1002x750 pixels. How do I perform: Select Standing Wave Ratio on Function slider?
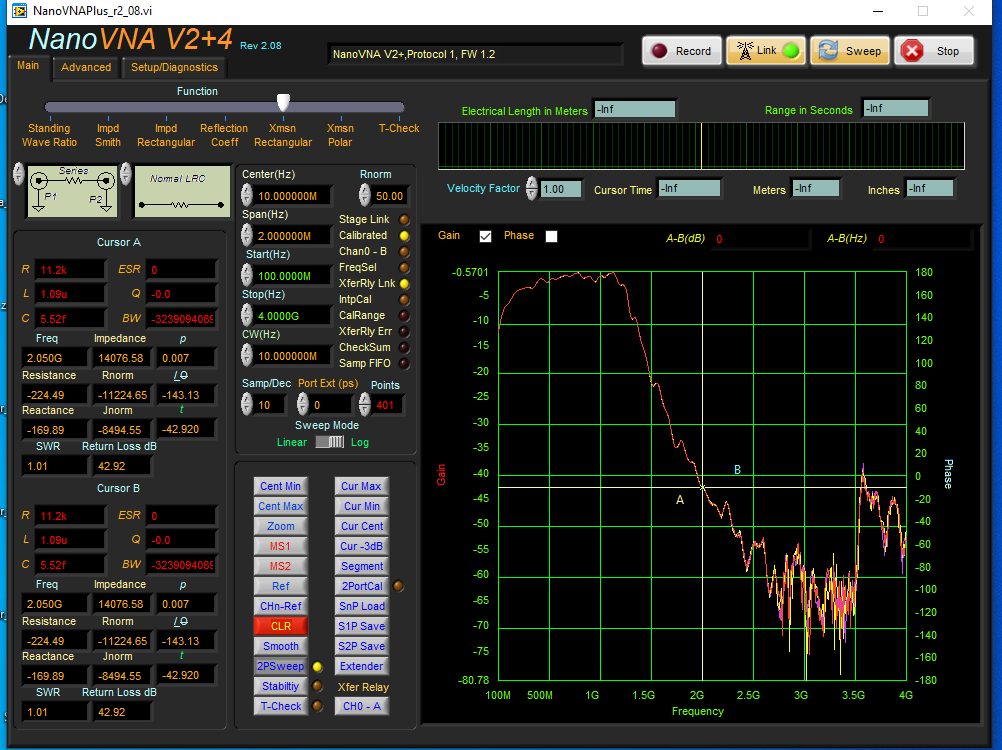click(49, 135)
